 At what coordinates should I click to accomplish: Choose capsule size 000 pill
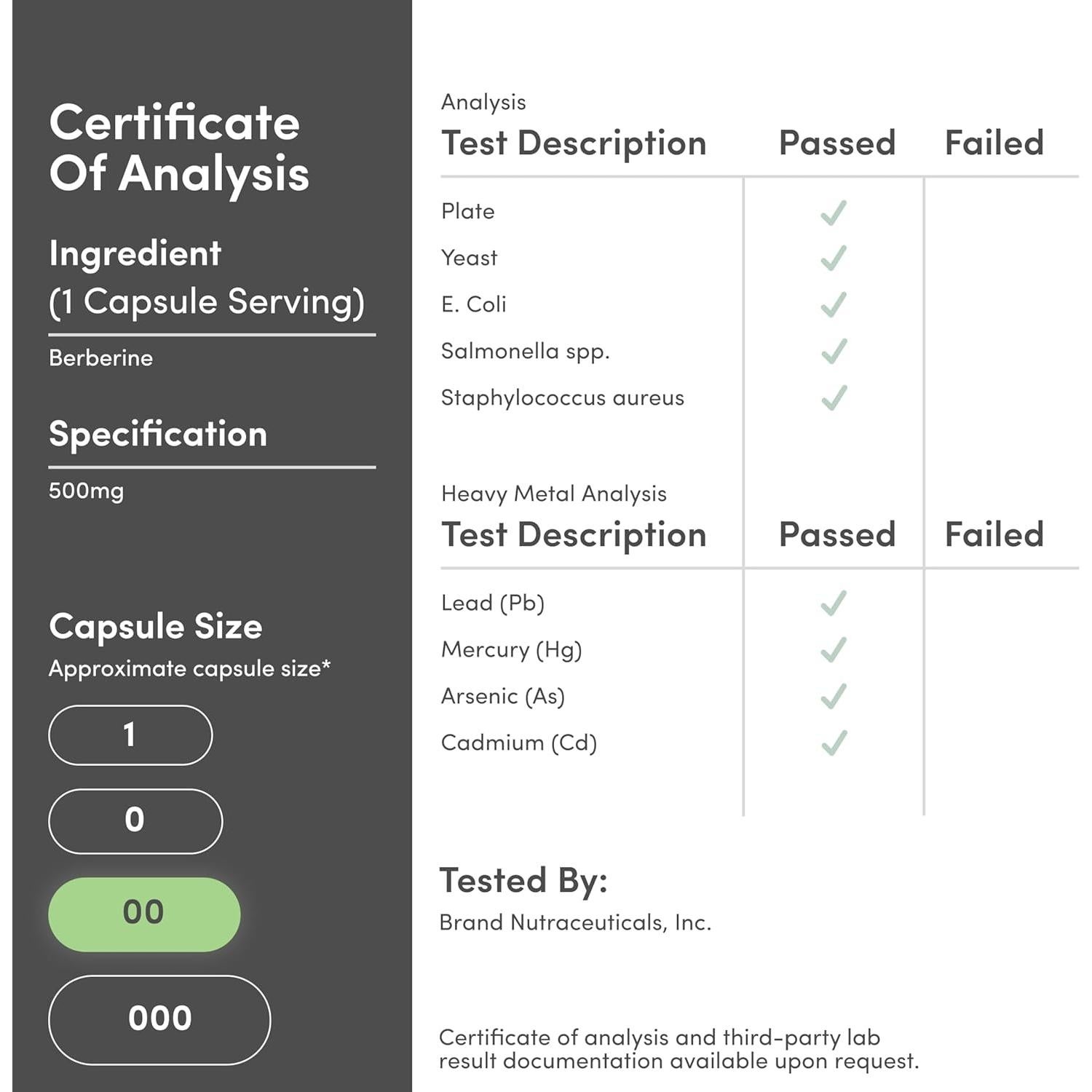coord(159,1019)
